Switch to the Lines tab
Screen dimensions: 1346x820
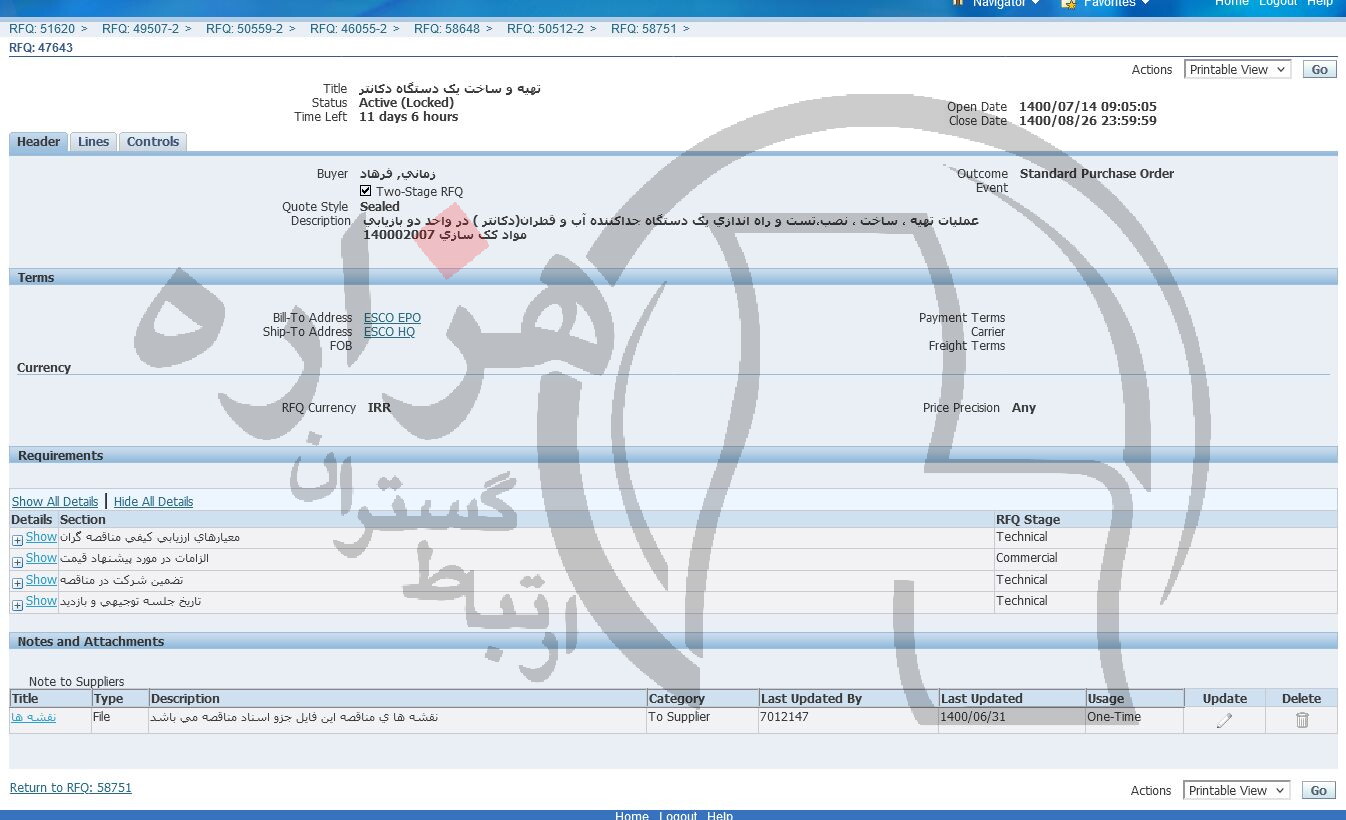coord(93,142)
